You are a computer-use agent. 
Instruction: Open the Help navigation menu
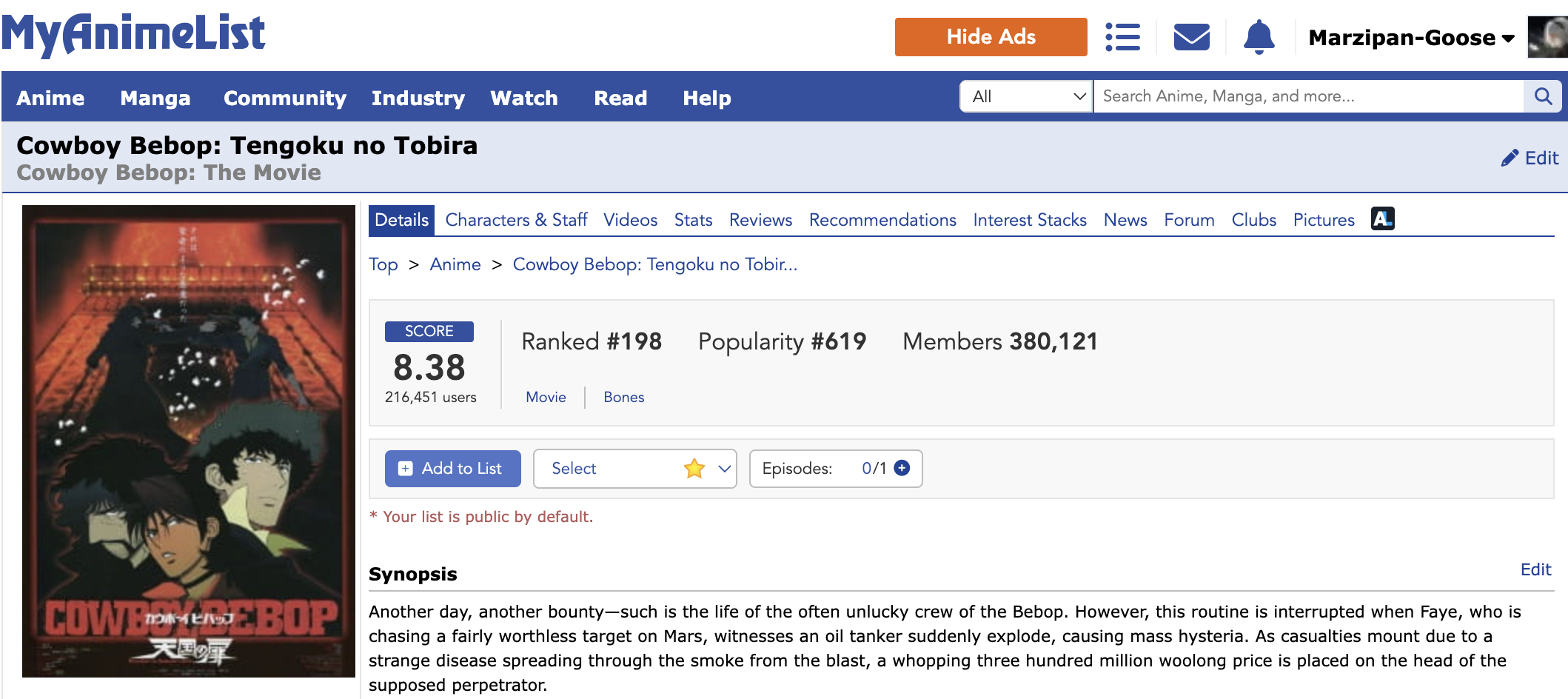pos(707,98)
